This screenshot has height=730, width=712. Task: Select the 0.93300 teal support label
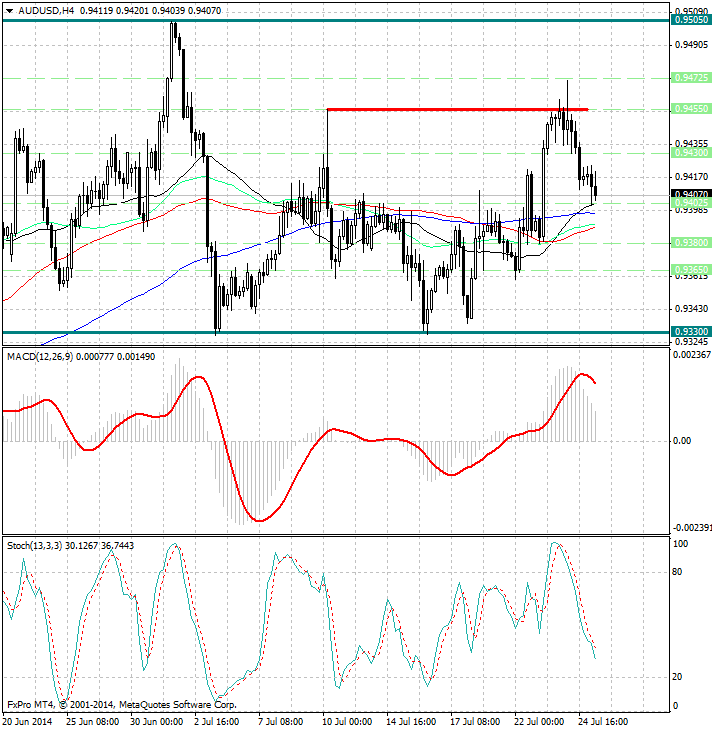pyautogui.click(x=692, y=331)
